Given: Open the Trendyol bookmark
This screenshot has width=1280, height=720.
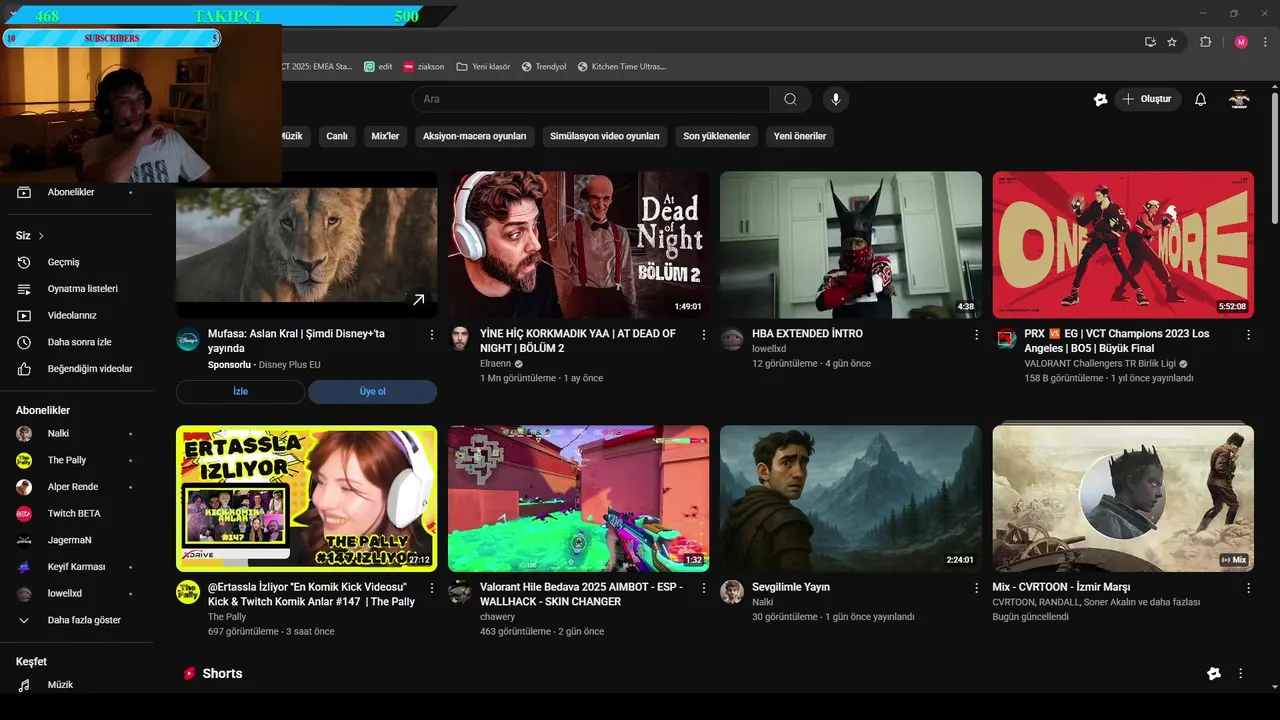Looking at the screenshot, I should pyautogui.click(x=543, y=67).
